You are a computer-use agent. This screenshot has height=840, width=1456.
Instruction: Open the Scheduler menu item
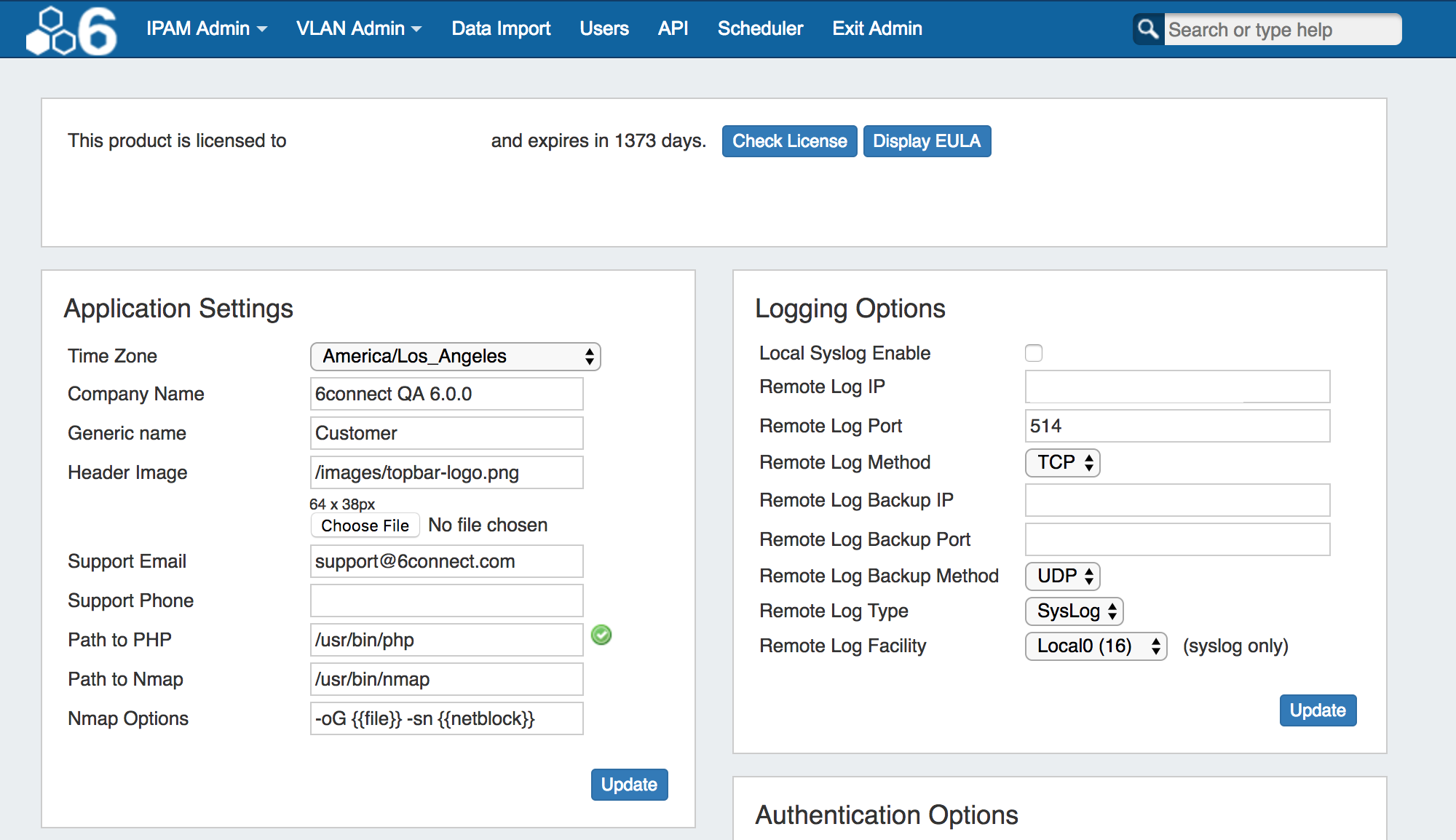pos(760,28)
